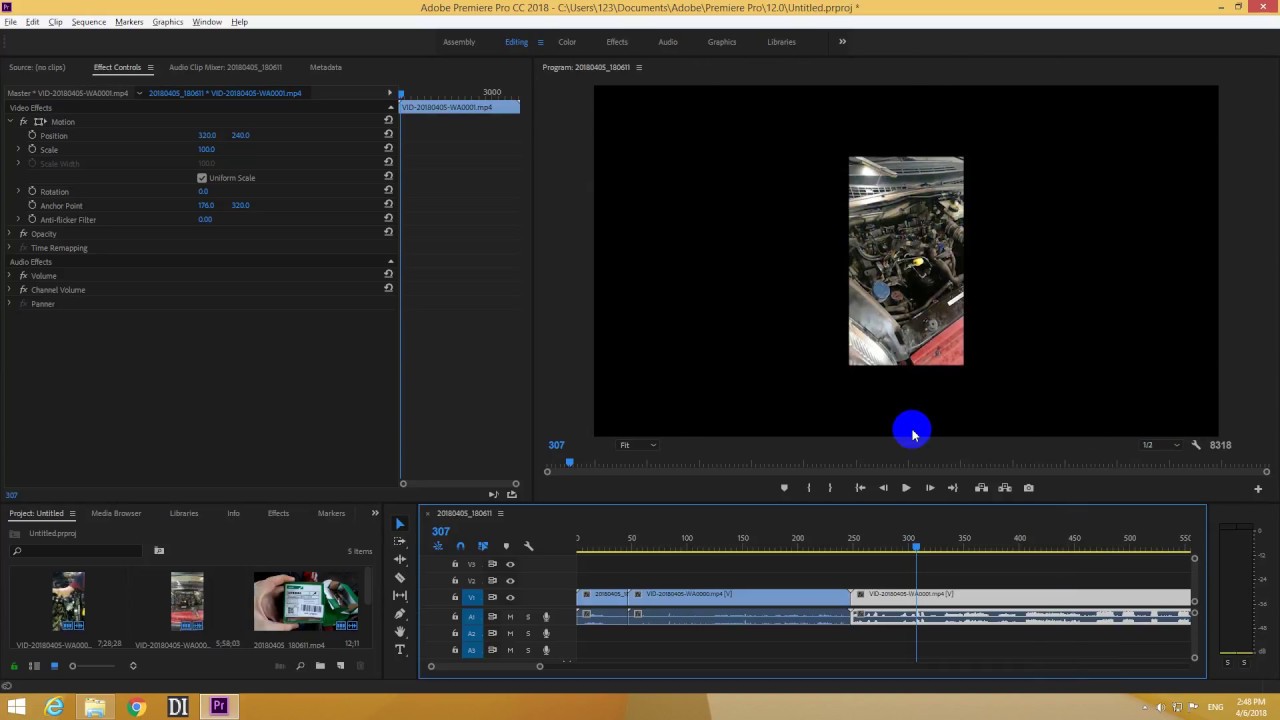This screenshot has width=1280, height=720.
Task: Click the Lift button
Action: (981, 488)
